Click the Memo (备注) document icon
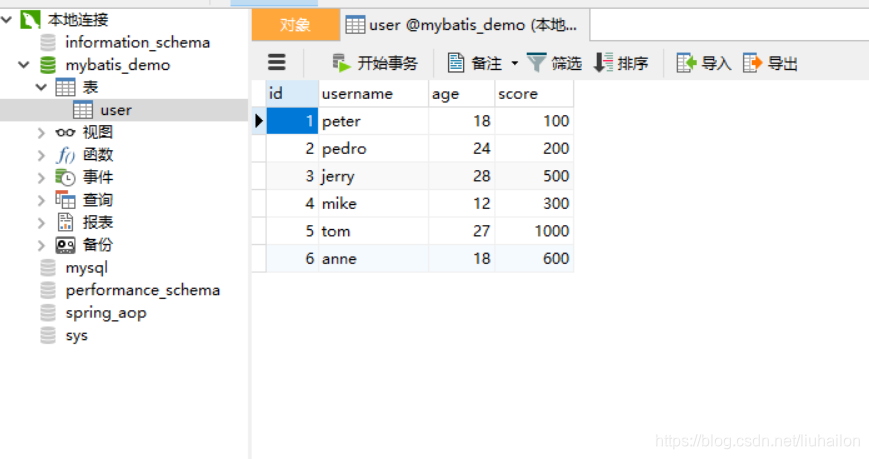869x459 pixels. 456,63
